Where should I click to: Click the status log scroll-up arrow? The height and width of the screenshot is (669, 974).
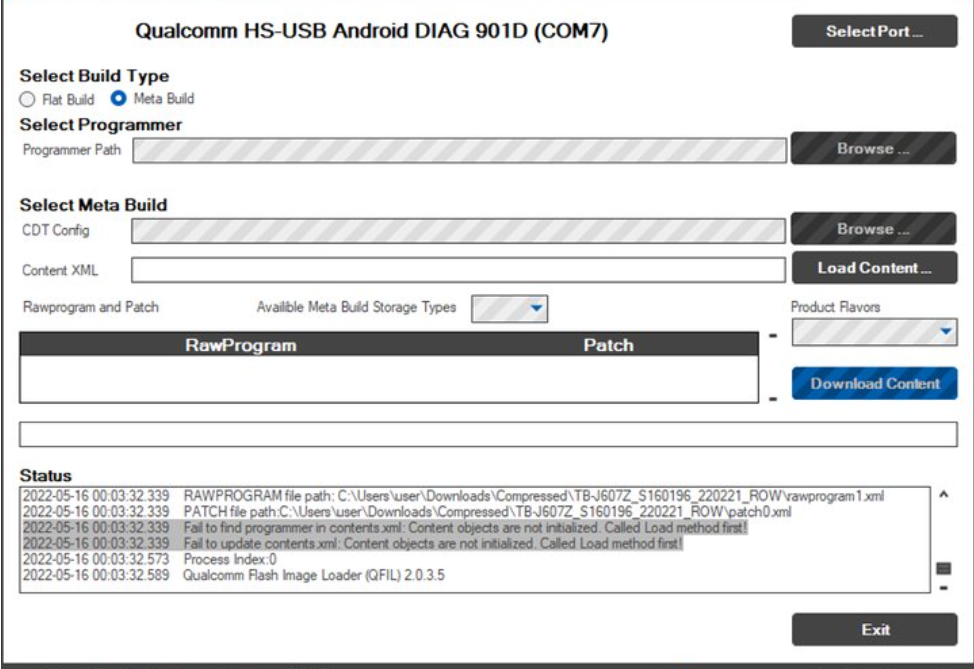tap(944, 495)
